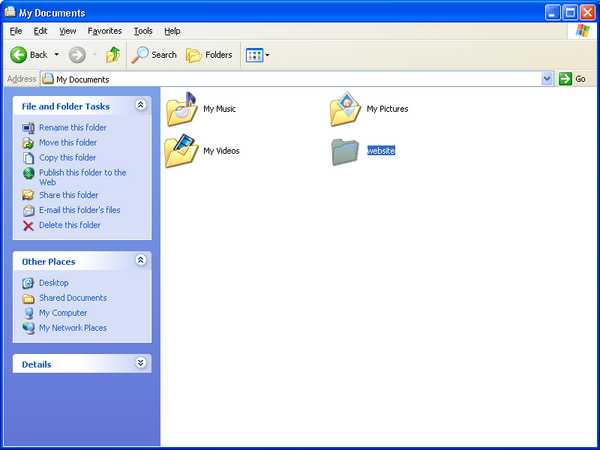Toggle the Folders tree pane
Screen dimensions: 600x450
pos(209,55)
